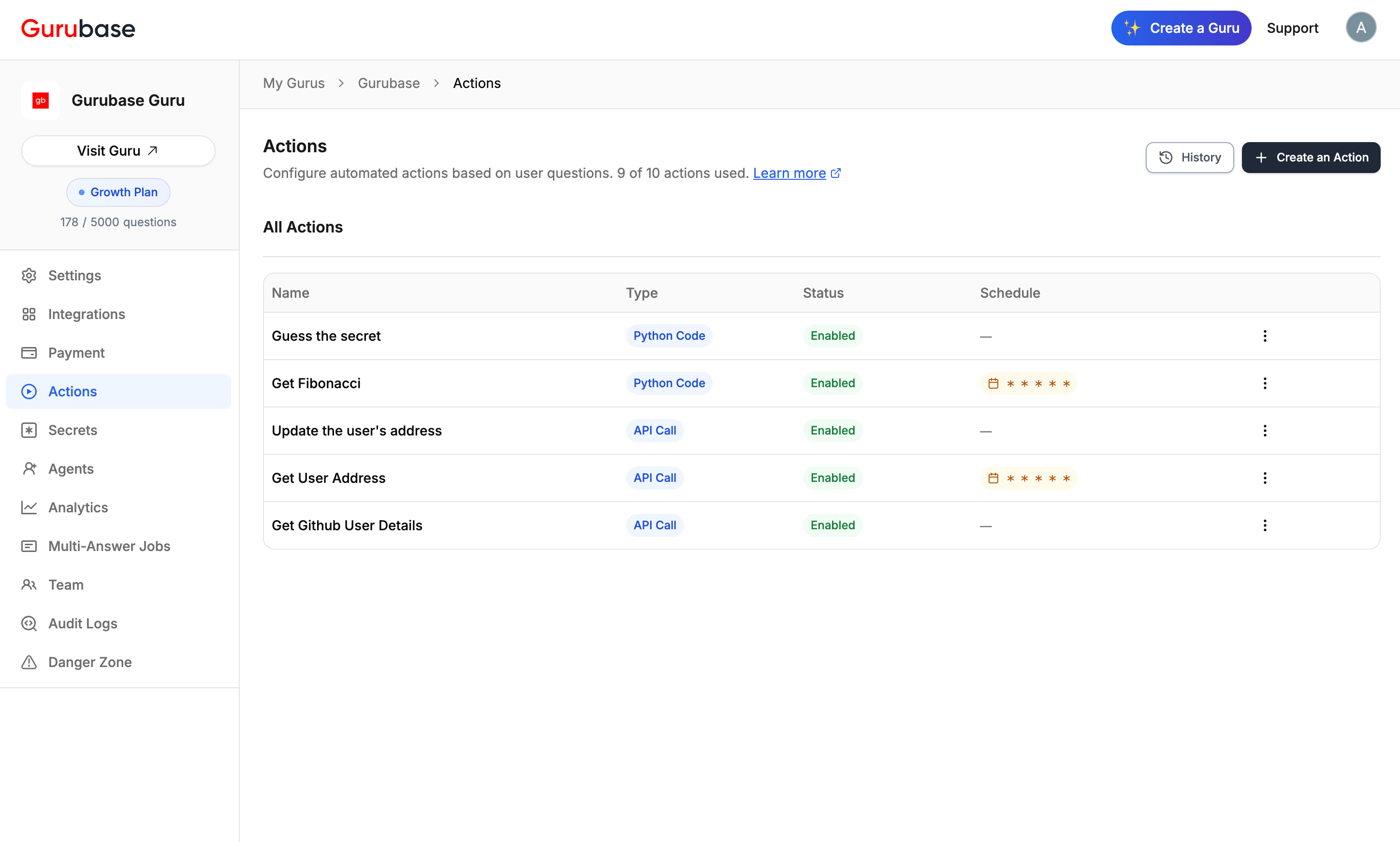Image resolution: width=1400 pixels, height=842 pixels.
Task: Open options menu for Get Fibonacci
Action: pos(1265,384)
